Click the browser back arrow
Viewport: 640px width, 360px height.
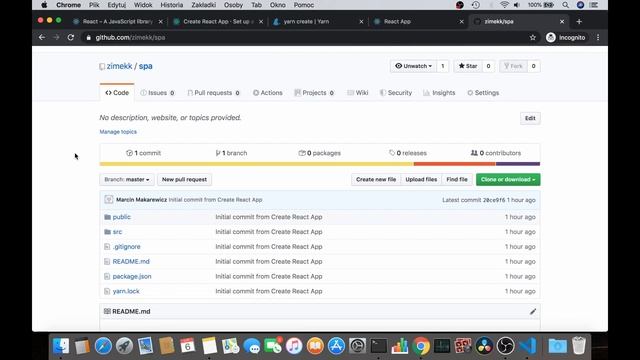pos(42,37)
